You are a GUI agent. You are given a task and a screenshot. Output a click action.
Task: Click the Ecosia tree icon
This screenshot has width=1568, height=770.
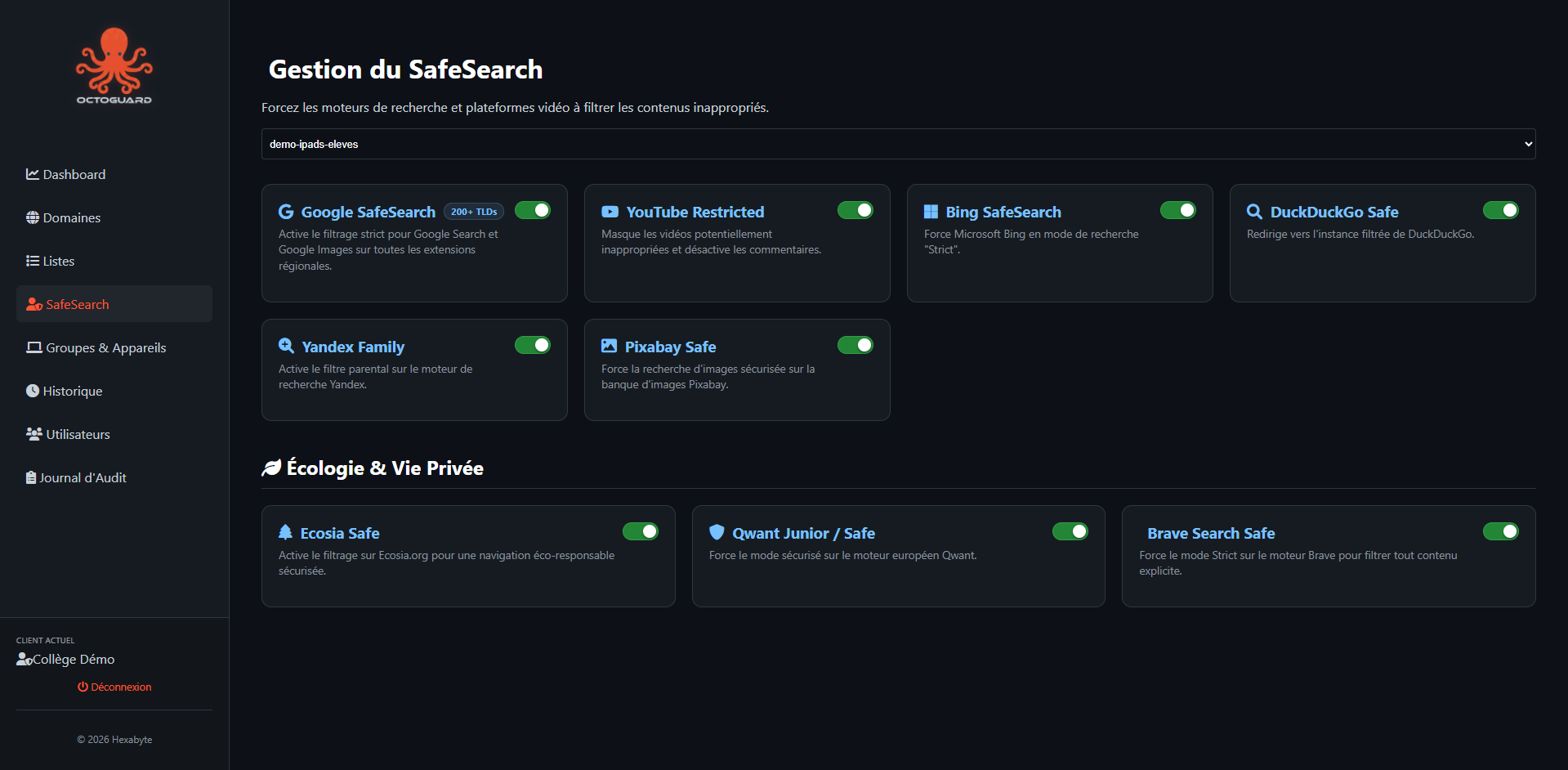(x=285, y=532)
